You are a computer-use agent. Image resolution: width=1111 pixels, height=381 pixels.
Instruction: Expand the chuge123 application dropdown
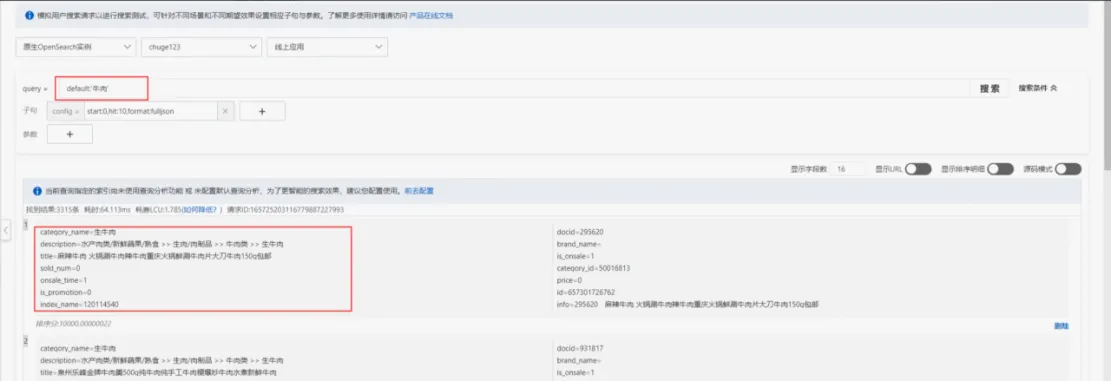(201, 47)
